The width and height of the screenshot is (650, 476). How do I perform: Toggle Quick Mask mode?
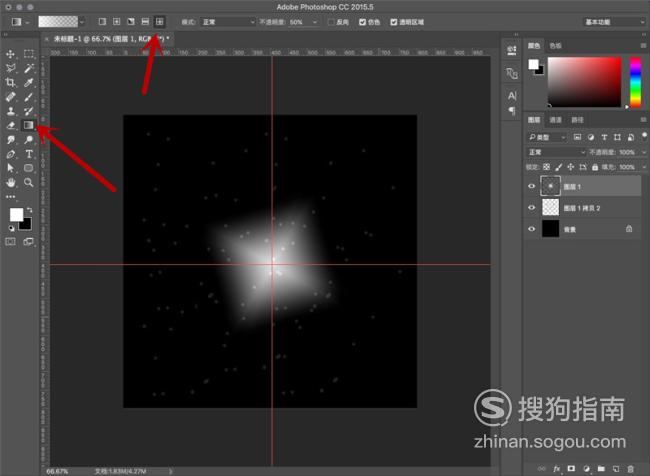point(11,241)
